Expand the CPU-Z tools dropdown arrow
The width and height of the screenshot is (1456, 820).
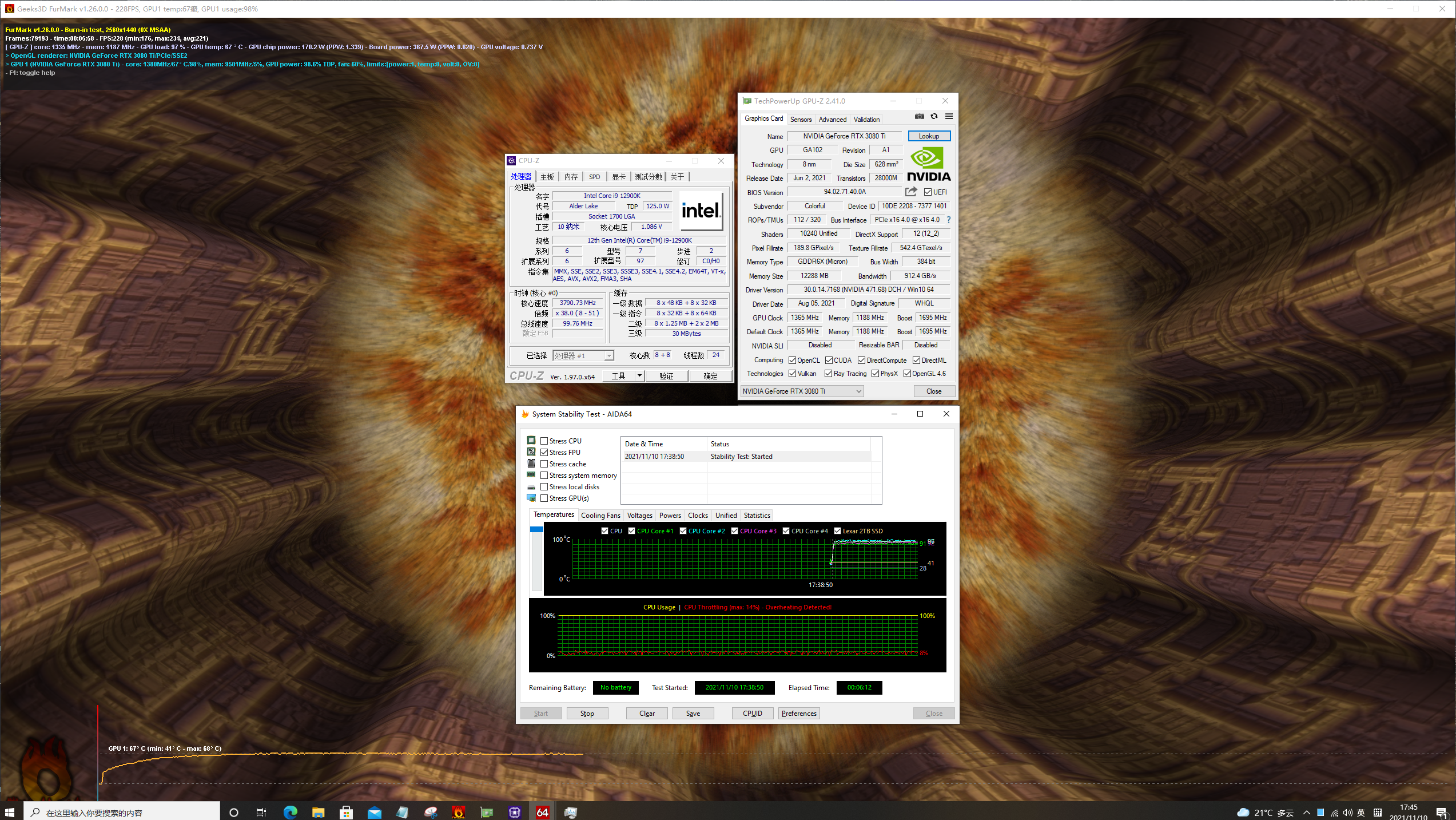tap(639, 376)
